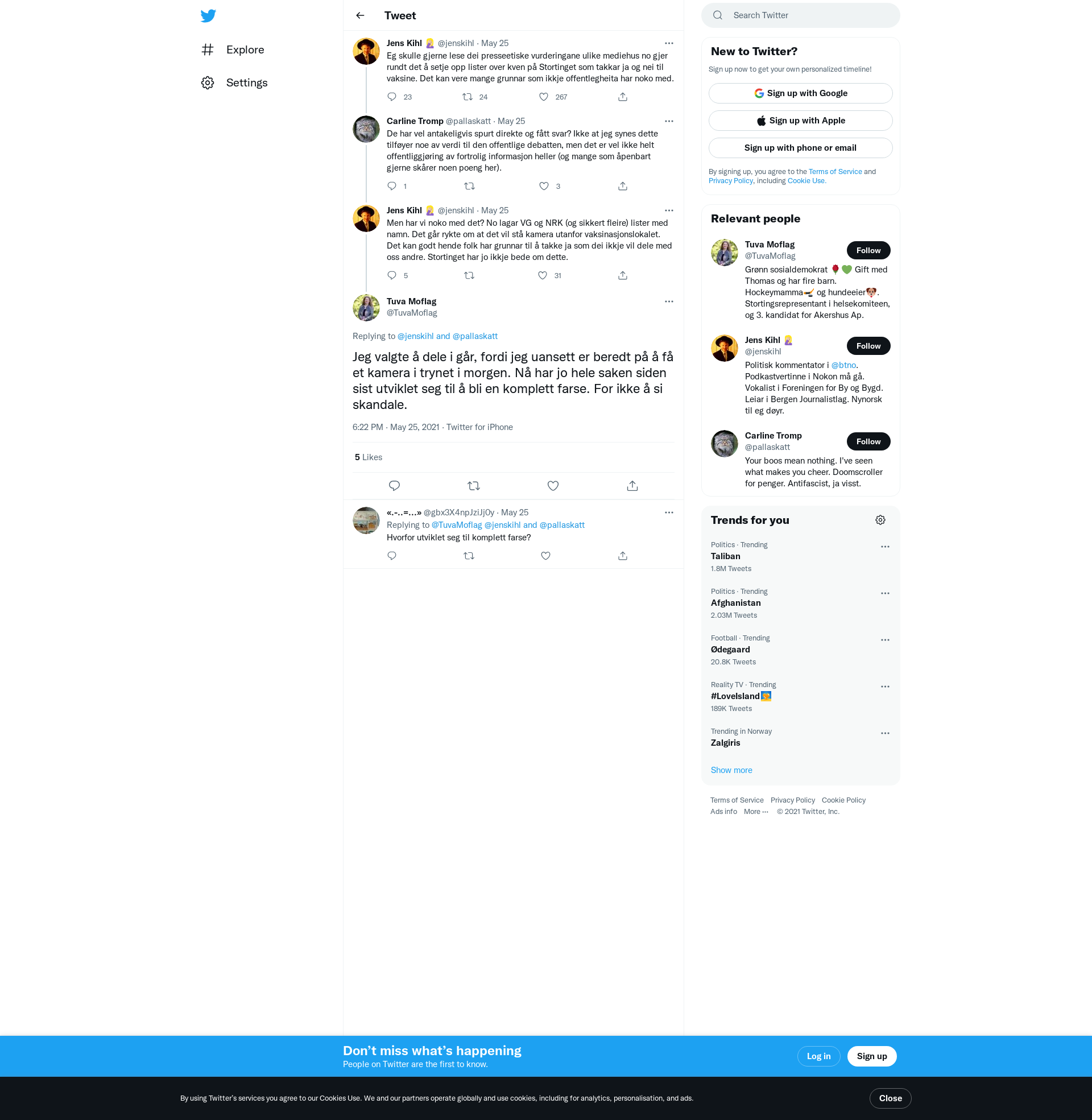
Task: Open more options on Carline Tromp's tweet
Action: point(669,121)
